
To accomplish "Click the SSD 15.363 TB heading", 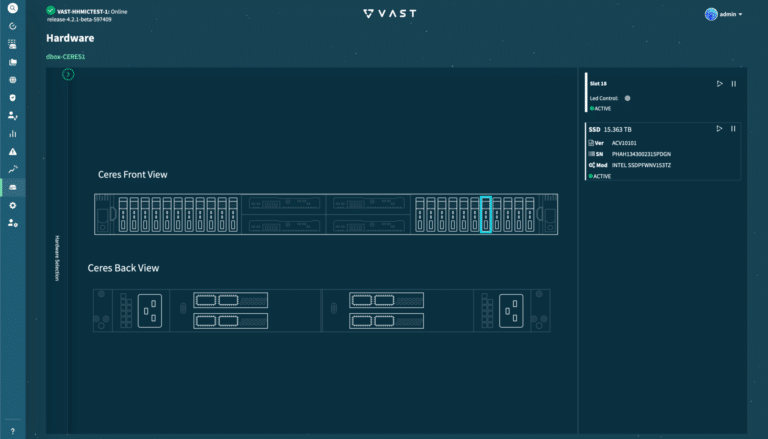I will click(x=610, y=129).
